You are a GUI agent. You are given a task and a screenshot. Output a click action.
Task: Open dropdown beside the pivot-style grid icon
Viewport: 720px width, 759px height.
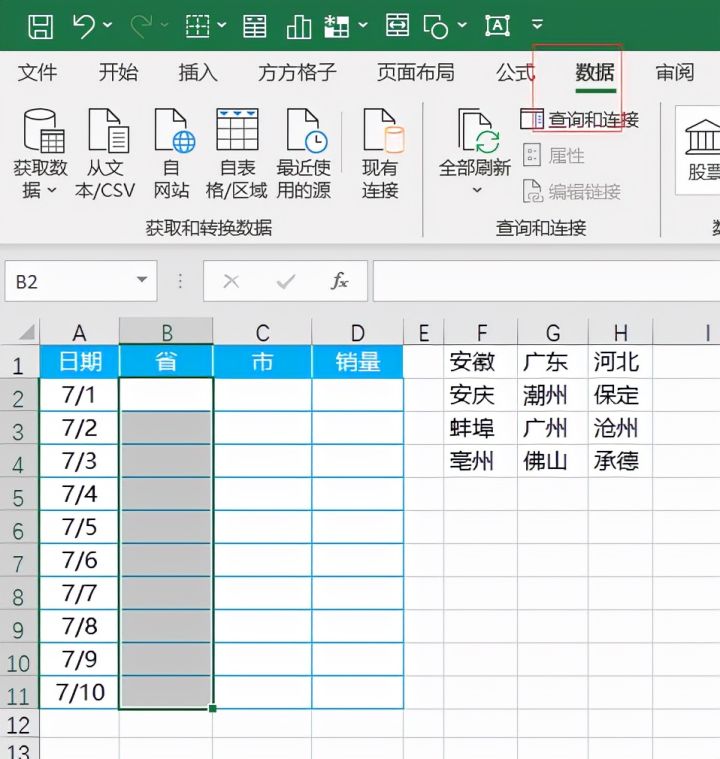click(x=363, y=24)
